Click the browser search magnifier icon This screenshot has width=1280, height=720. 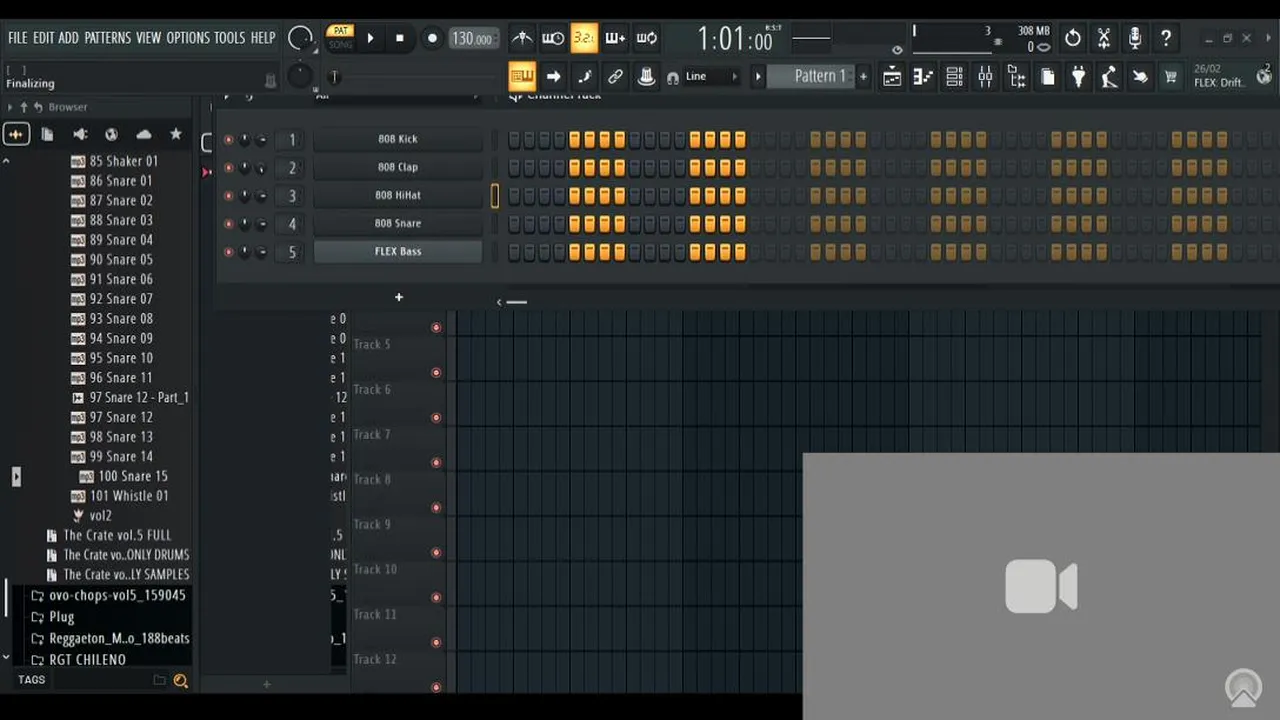[x=181, y=680]
